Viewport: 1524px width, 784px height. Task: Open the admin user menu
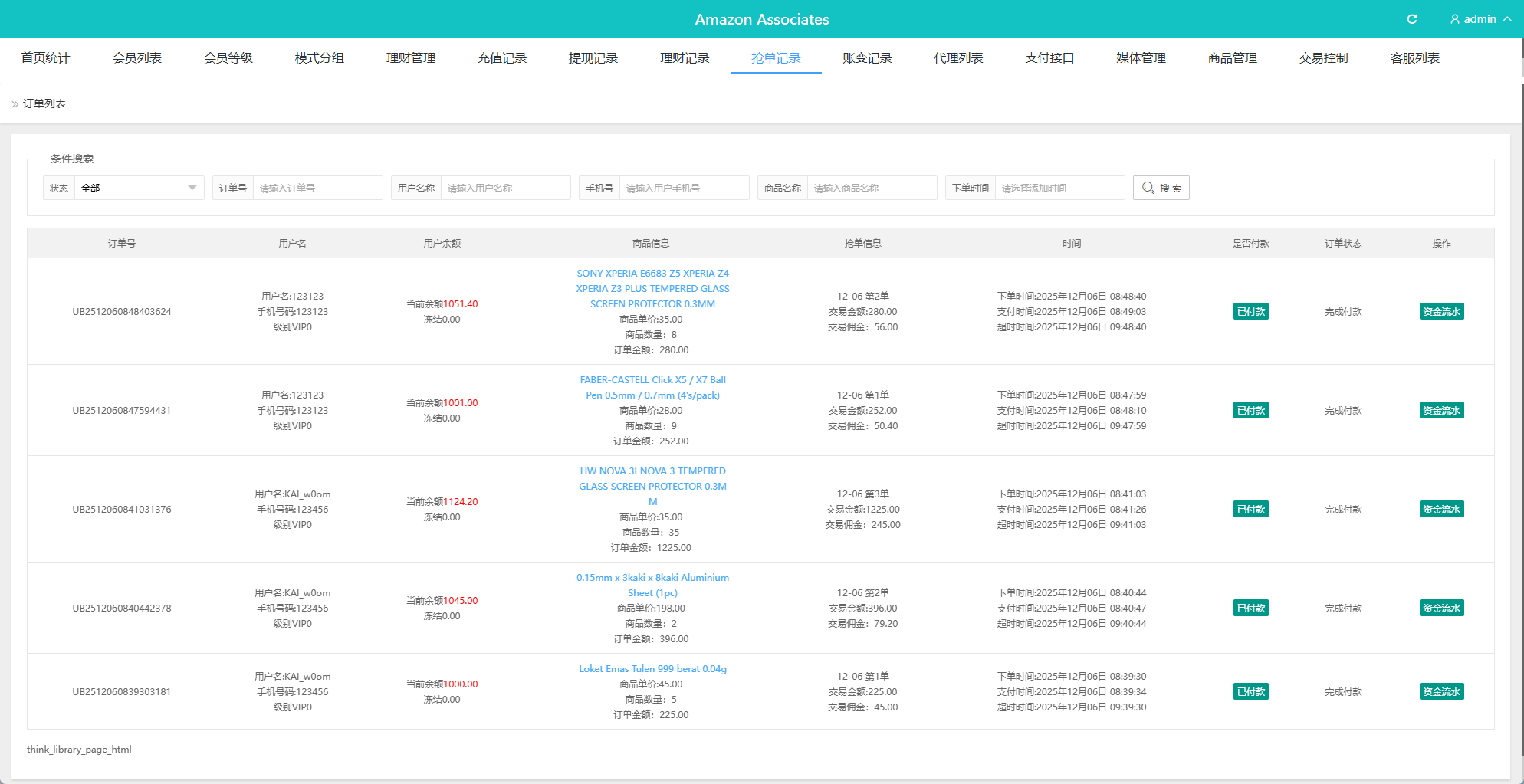pyautogui.click(x=1480, y=19)
